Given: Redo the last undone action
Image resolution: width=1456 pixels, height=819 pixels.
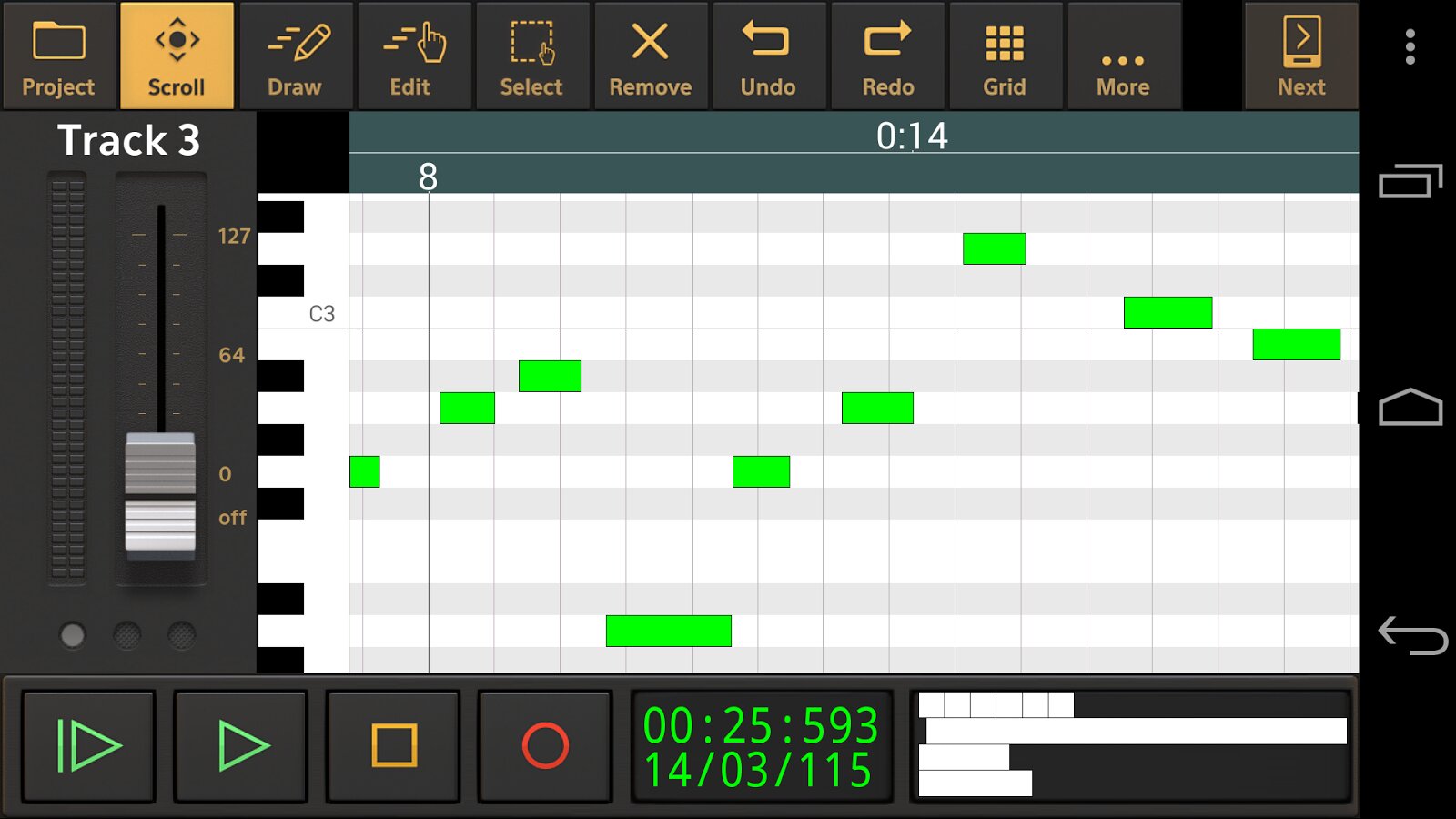Looking at the screenshot, I should point(887,56).
